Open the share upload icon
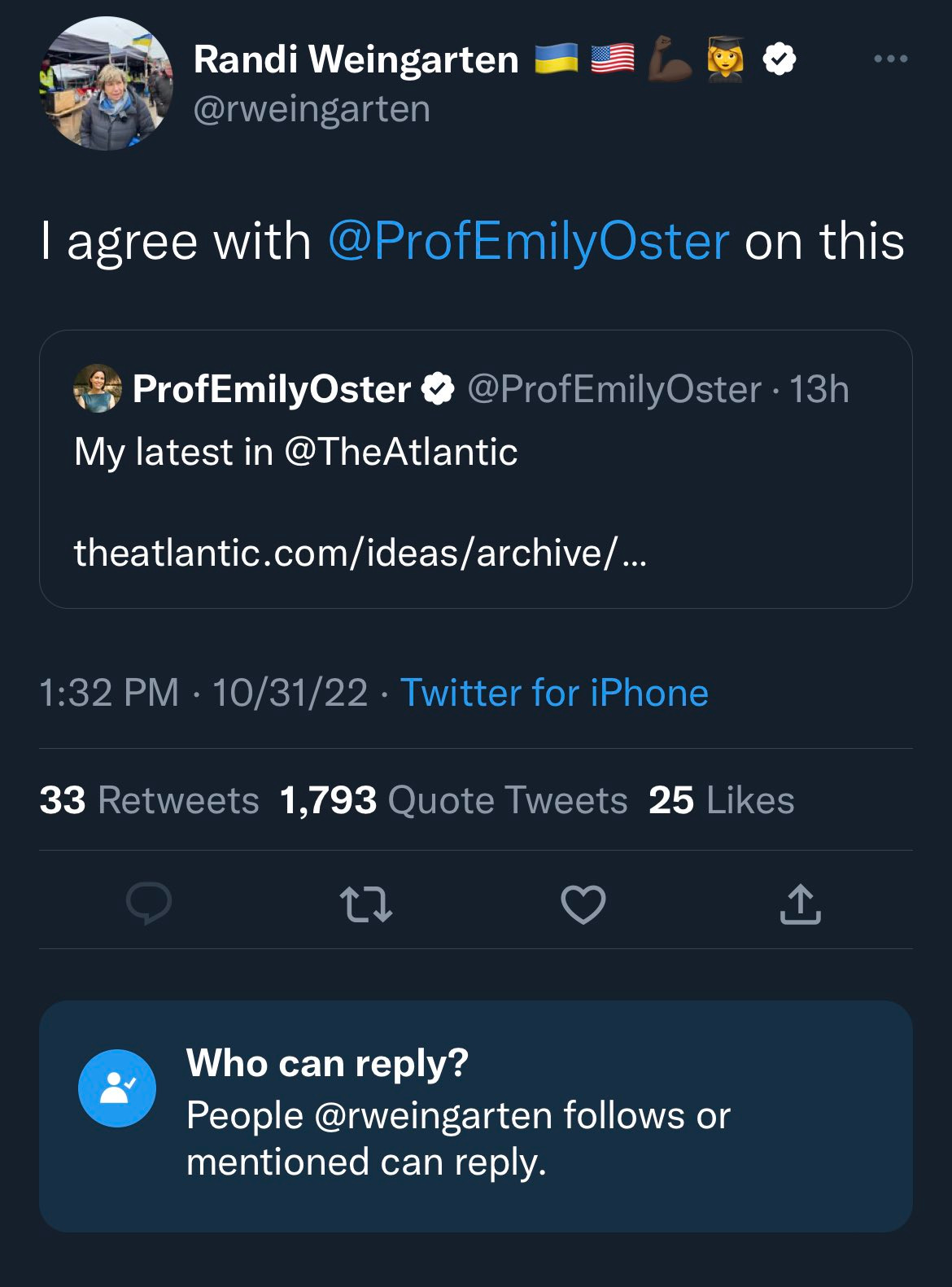Image resolution: width=952 pixels, height=1287 pixels. point(801,904)
